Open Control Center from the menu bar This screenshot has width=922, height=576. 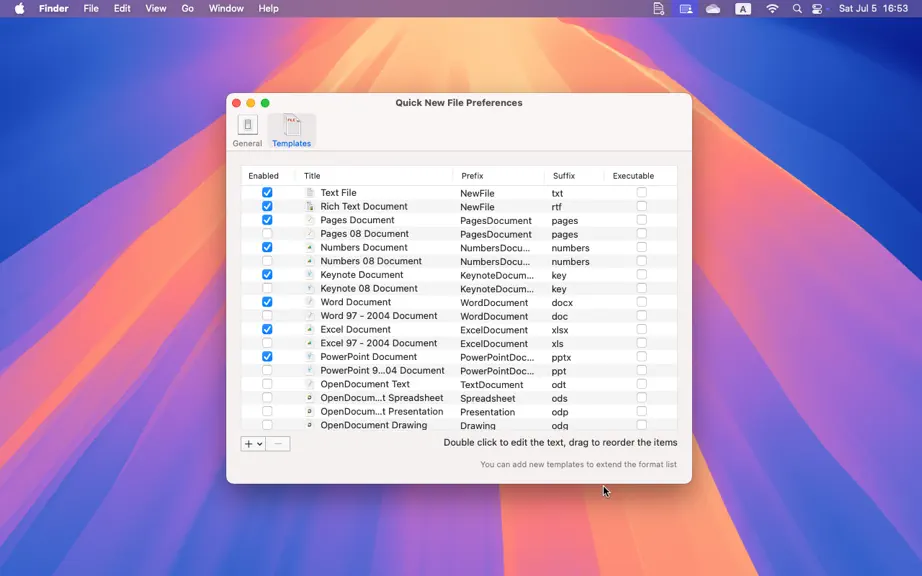[817, 8]
